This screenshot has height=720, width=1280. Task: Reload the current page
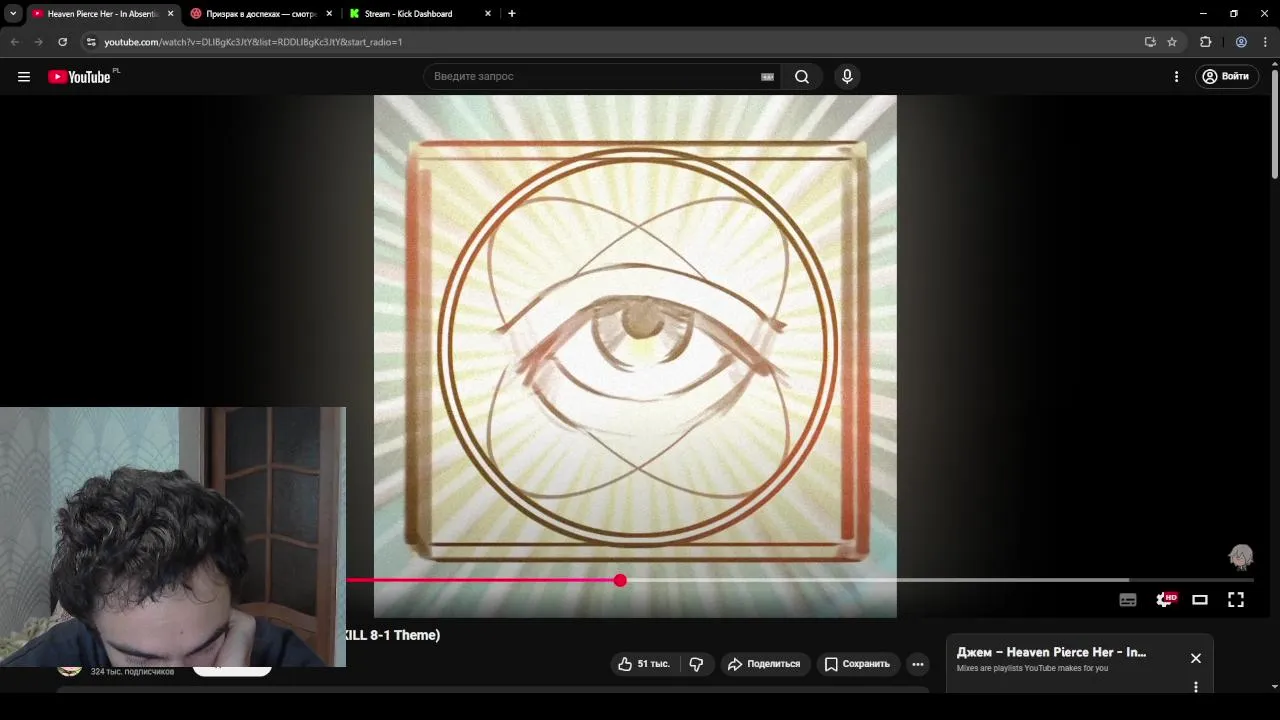coord(62,42)
